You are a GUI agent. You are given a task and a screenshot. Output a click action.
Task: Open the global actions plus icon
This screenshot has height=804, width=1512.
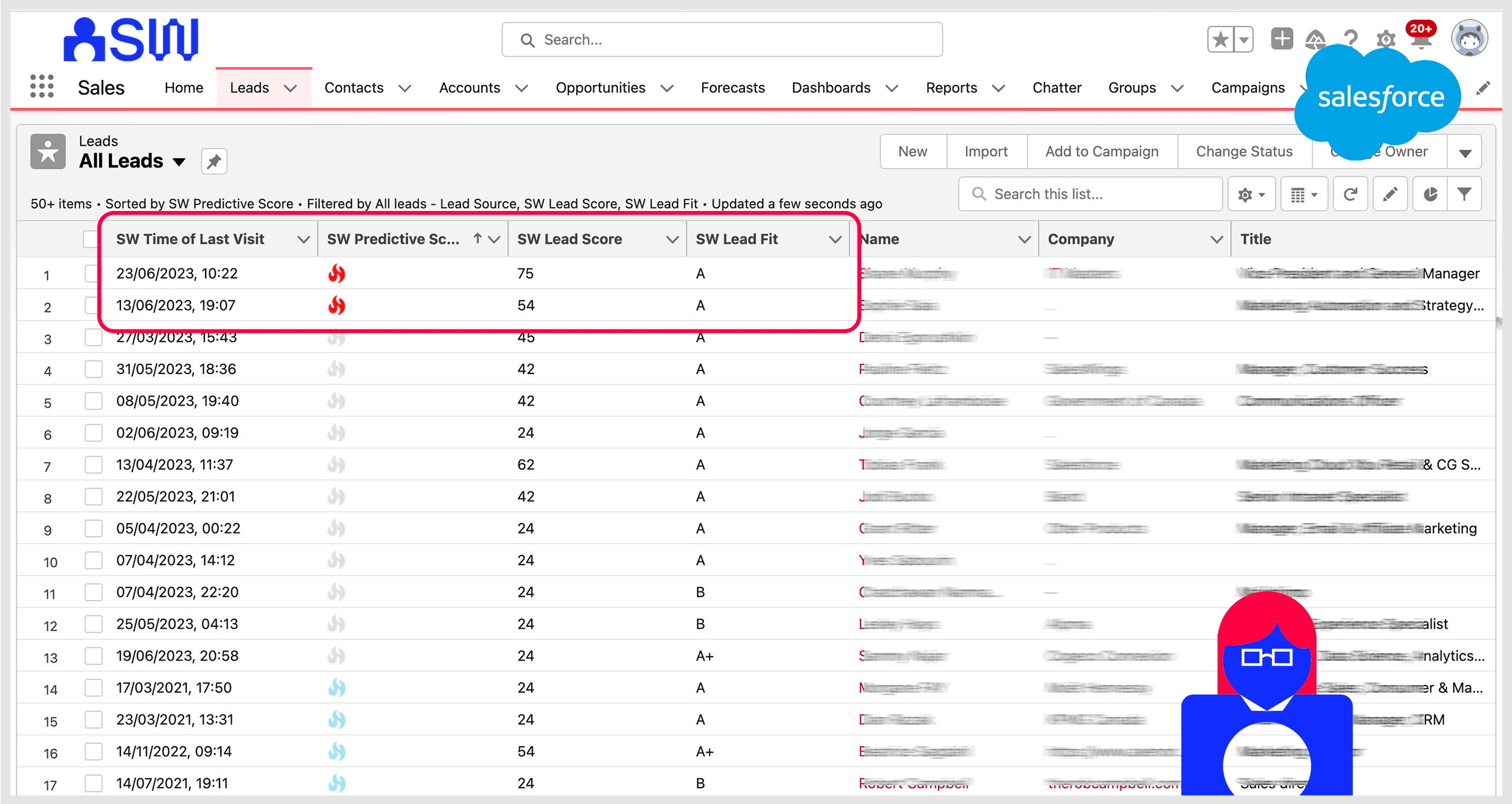coord(1282,39)
